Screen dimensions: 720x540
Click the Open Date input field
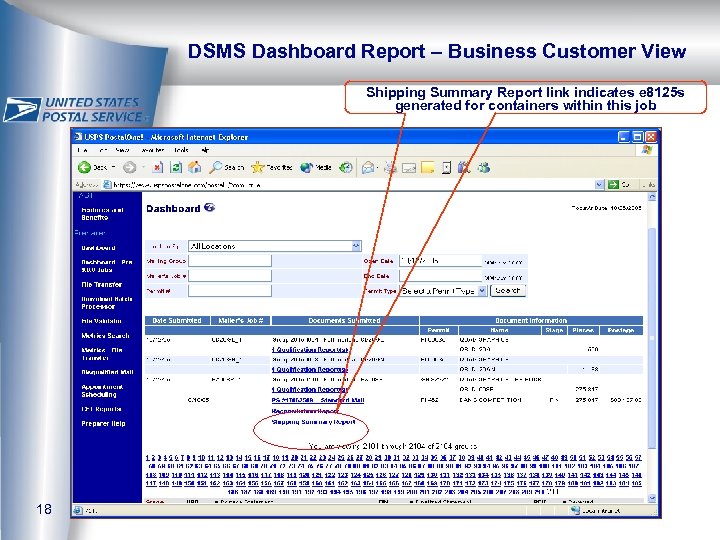pos(440,261)
